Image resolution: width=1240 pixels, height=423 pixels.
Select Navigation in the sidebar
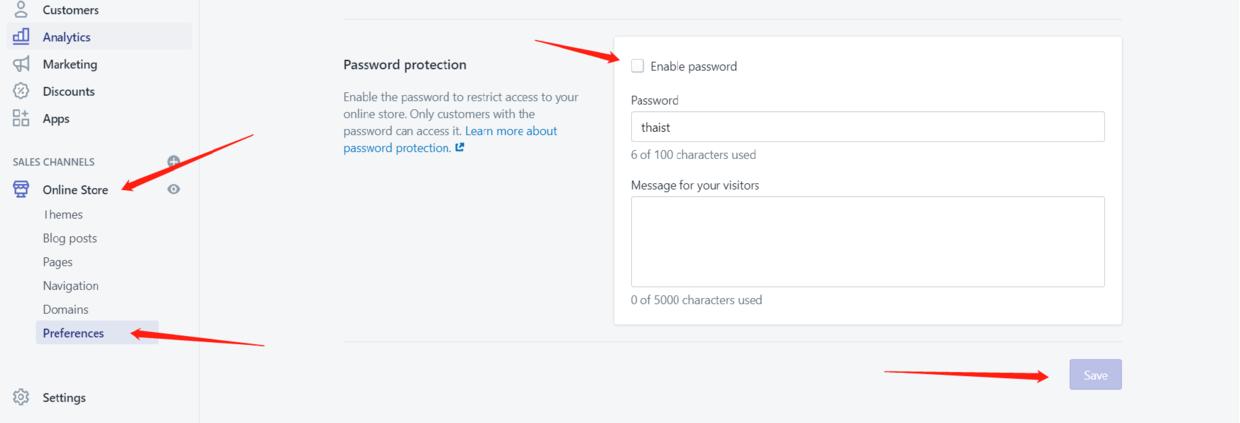click(x=71, y=286)
